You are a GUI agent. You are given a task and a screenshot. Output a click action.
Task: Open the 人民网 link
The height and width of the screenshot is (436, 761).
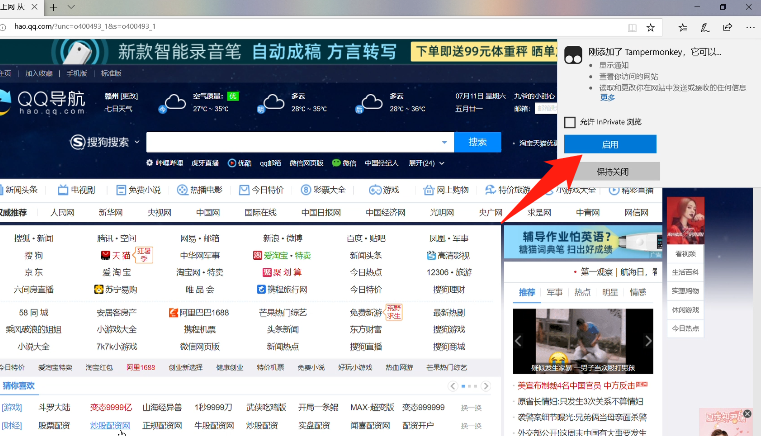[x=63, y=213]
